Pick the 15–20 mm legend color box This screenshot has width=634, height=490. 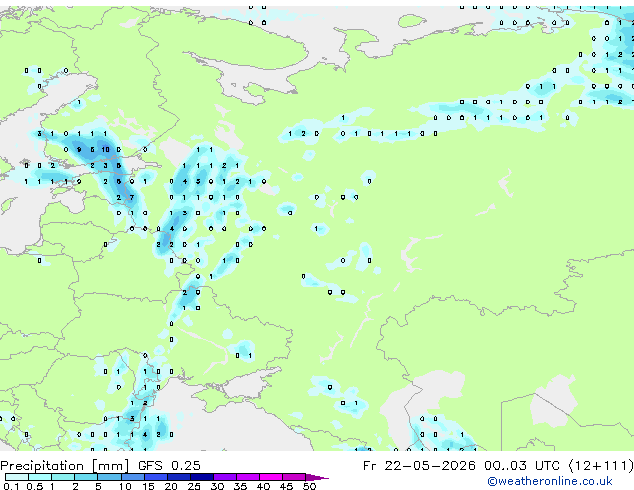(x=155, y=477)
